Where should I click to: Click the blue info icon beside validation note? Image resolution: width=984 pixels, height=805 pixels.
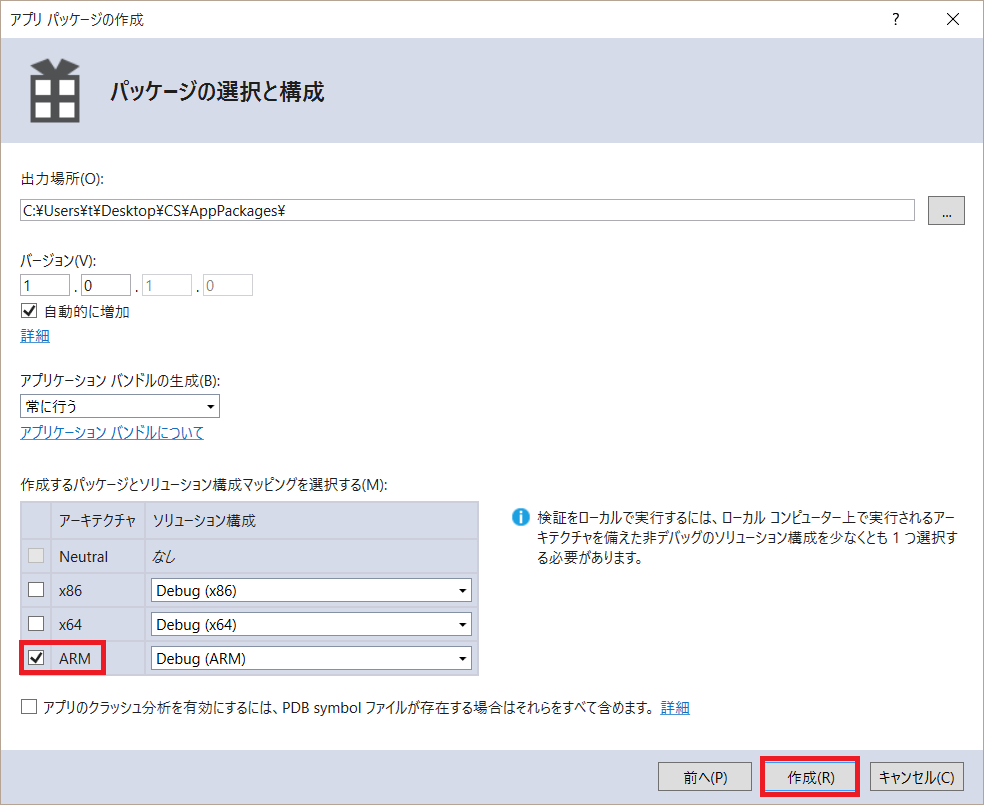click(520, 517)
